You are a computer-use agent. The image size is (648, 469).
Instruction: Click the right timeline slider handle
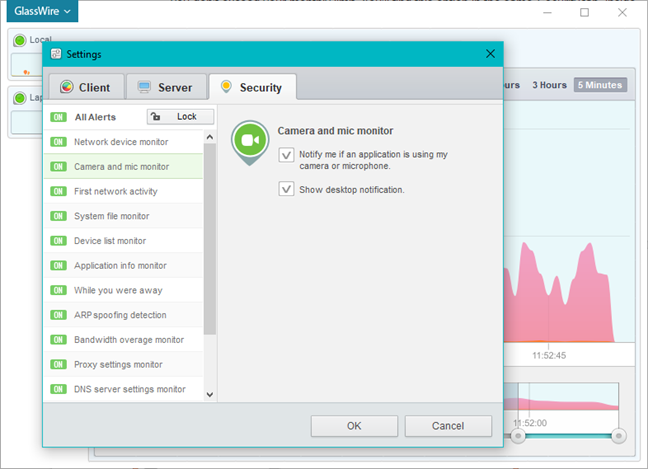[619, 436]
